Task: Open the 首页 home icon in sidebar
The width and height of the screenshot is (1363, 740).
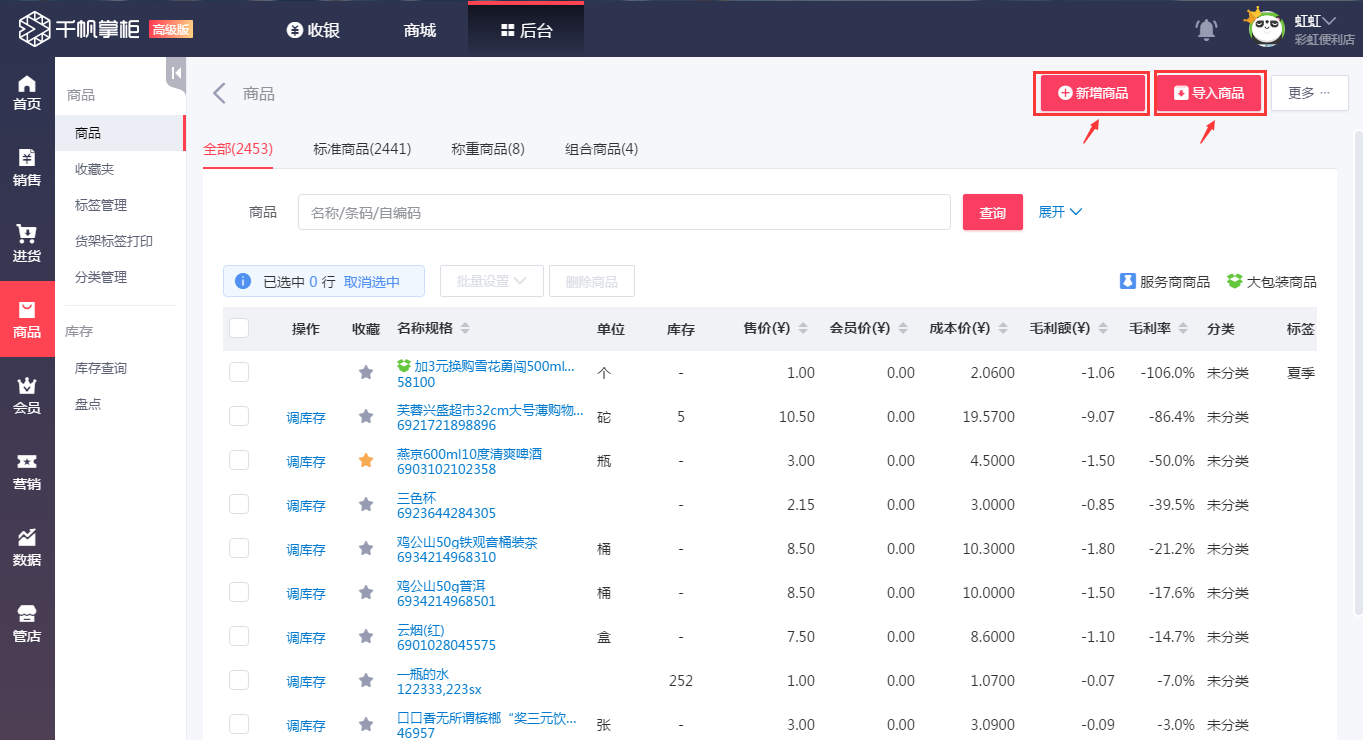Action: click(x=27, y=90)
